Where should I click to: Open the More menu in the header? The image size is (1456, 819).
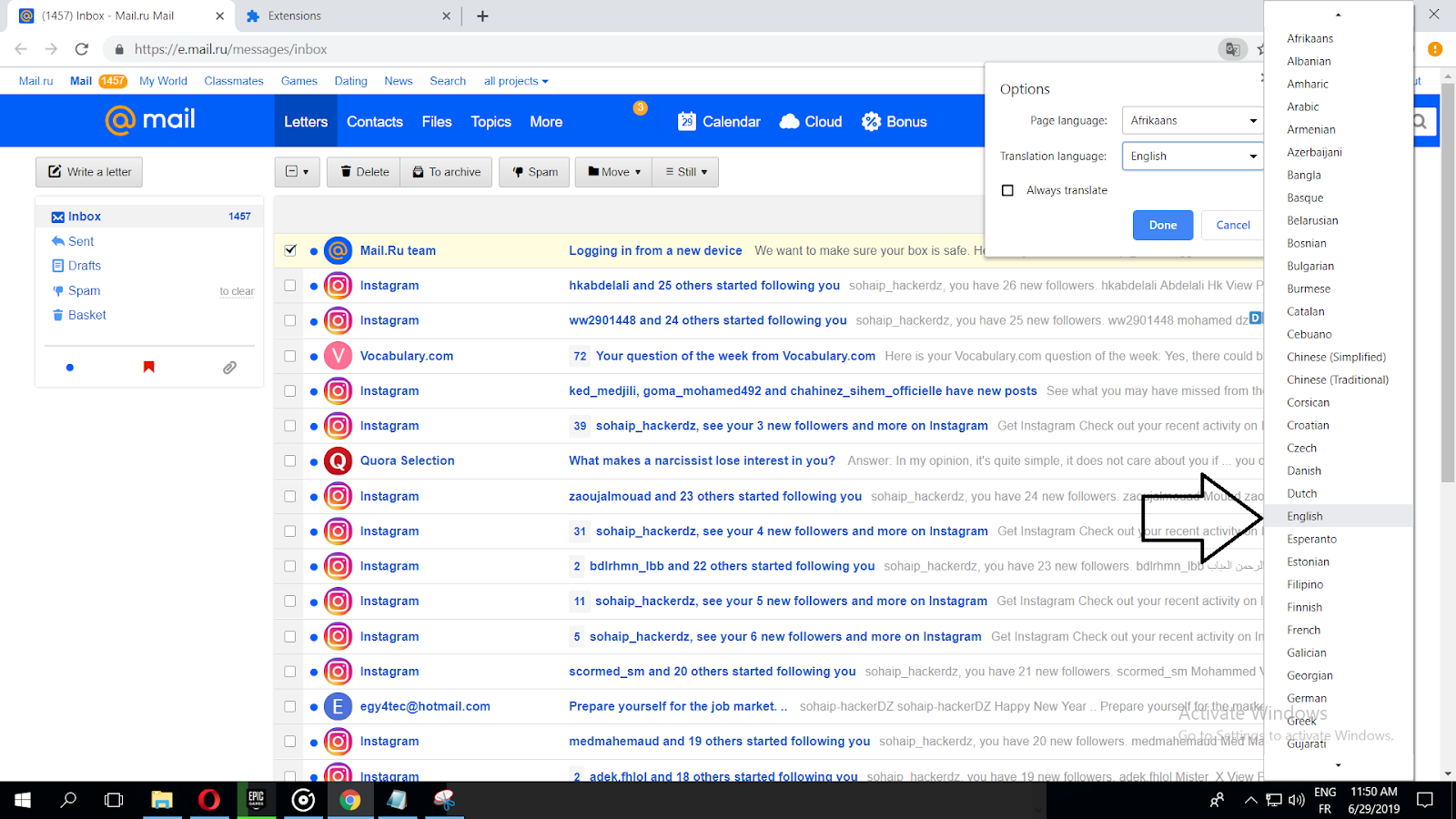coord(546,122)
